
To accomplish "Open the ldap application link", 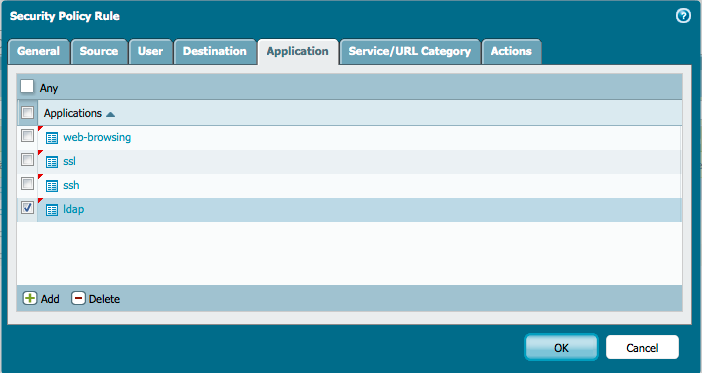I will tap(73, 210).
